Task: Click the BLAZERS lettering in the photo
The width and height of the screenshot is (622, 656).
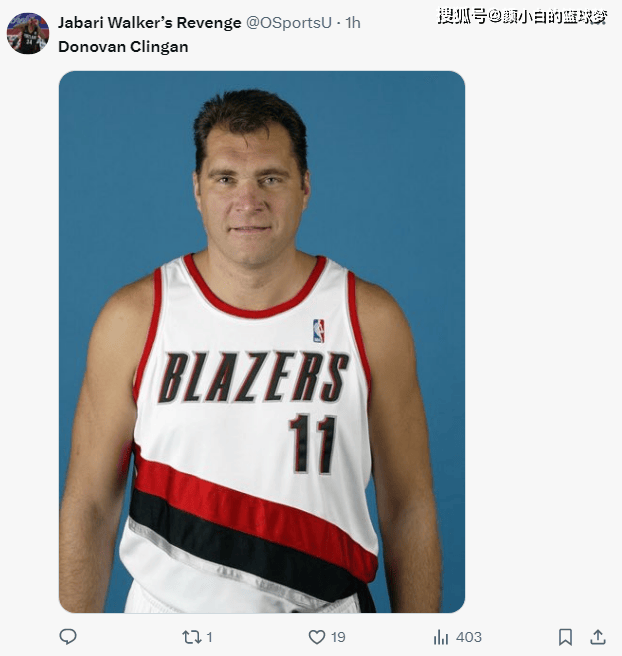Action: click(253, 377)
